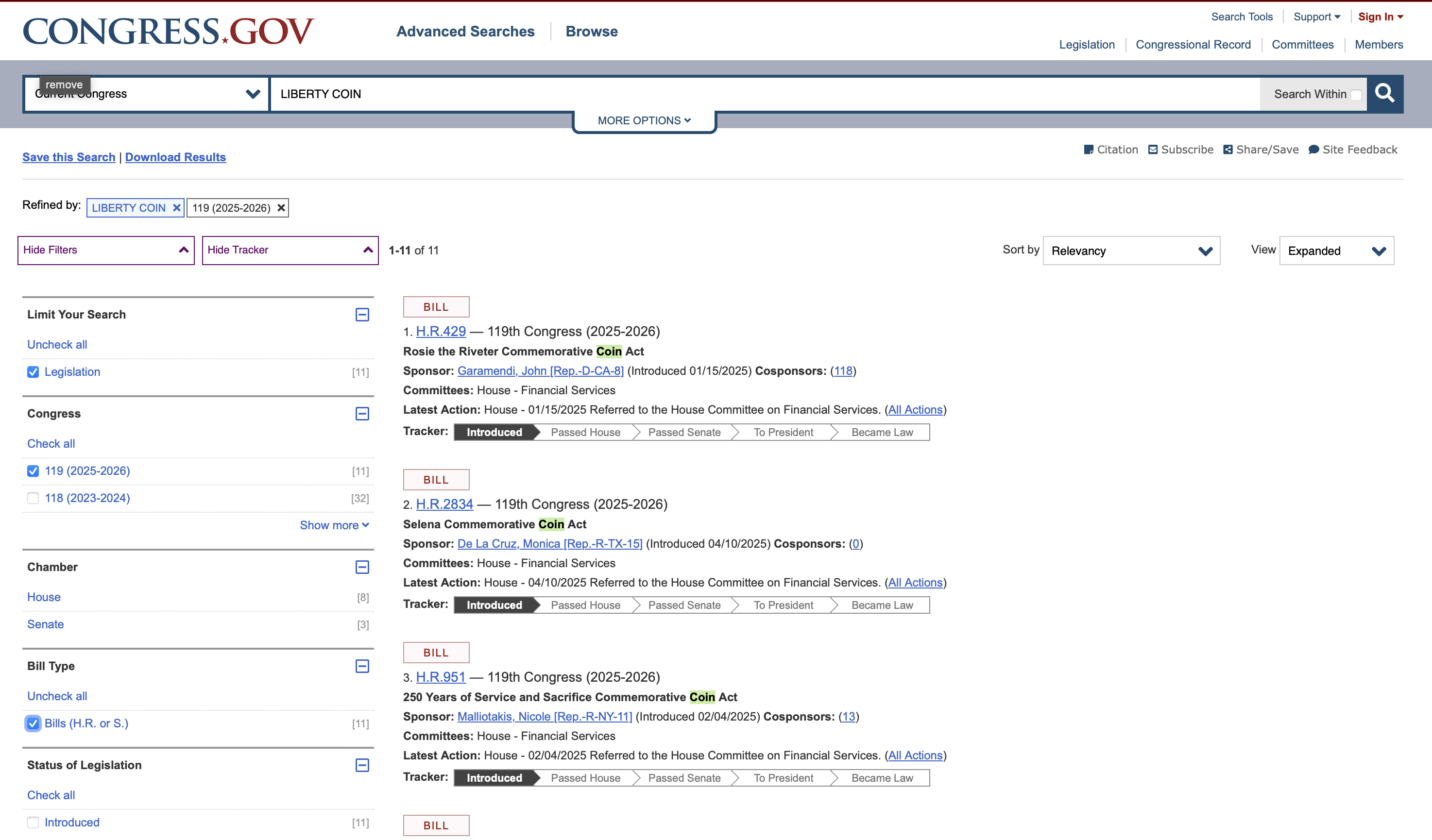Check the 118 (2023-2024) Congress checkbox

pyautogui.click(x=33, y=498)
